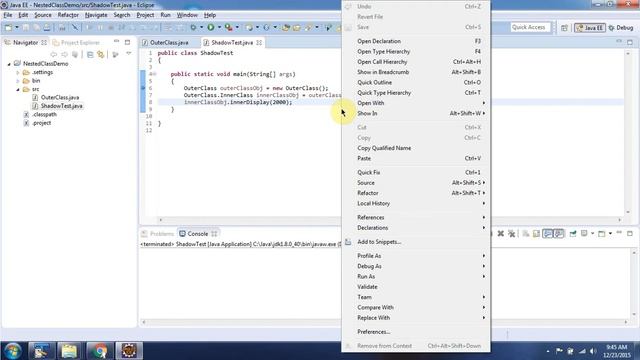
Task: Click the Navigator Forward arrow icon
Action: point(64,54)
